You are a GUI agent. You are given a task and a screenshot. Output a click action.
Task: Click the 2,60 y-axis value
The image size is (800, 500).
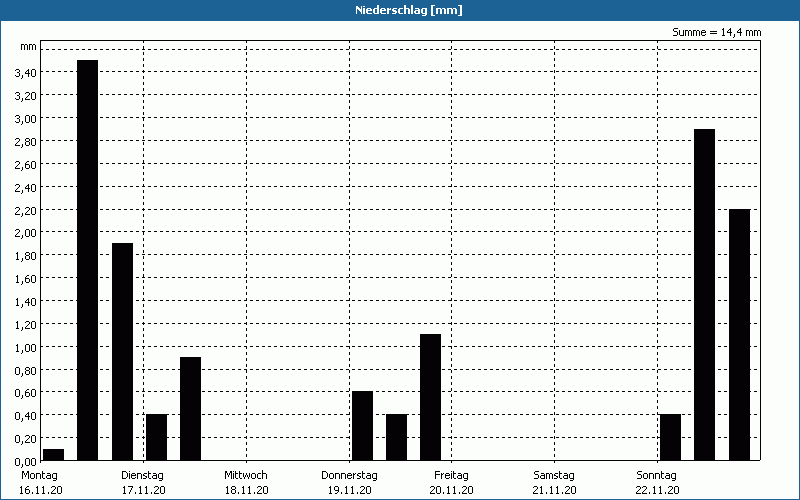26,164
